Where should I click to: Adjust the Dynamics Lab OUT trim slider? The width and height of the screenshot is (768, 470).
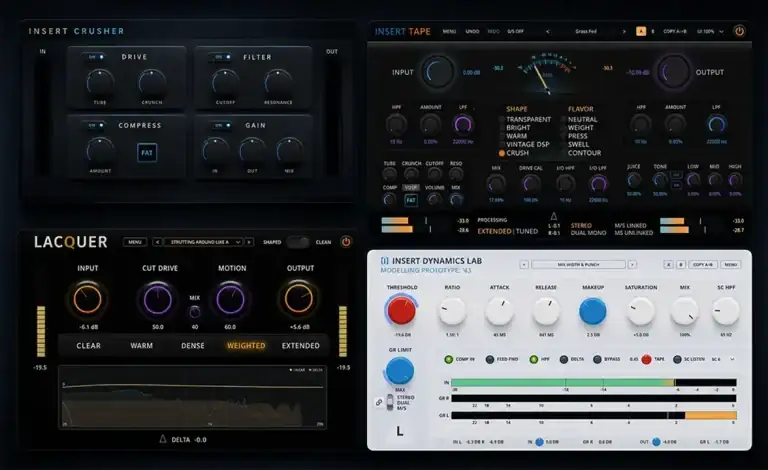656,442
